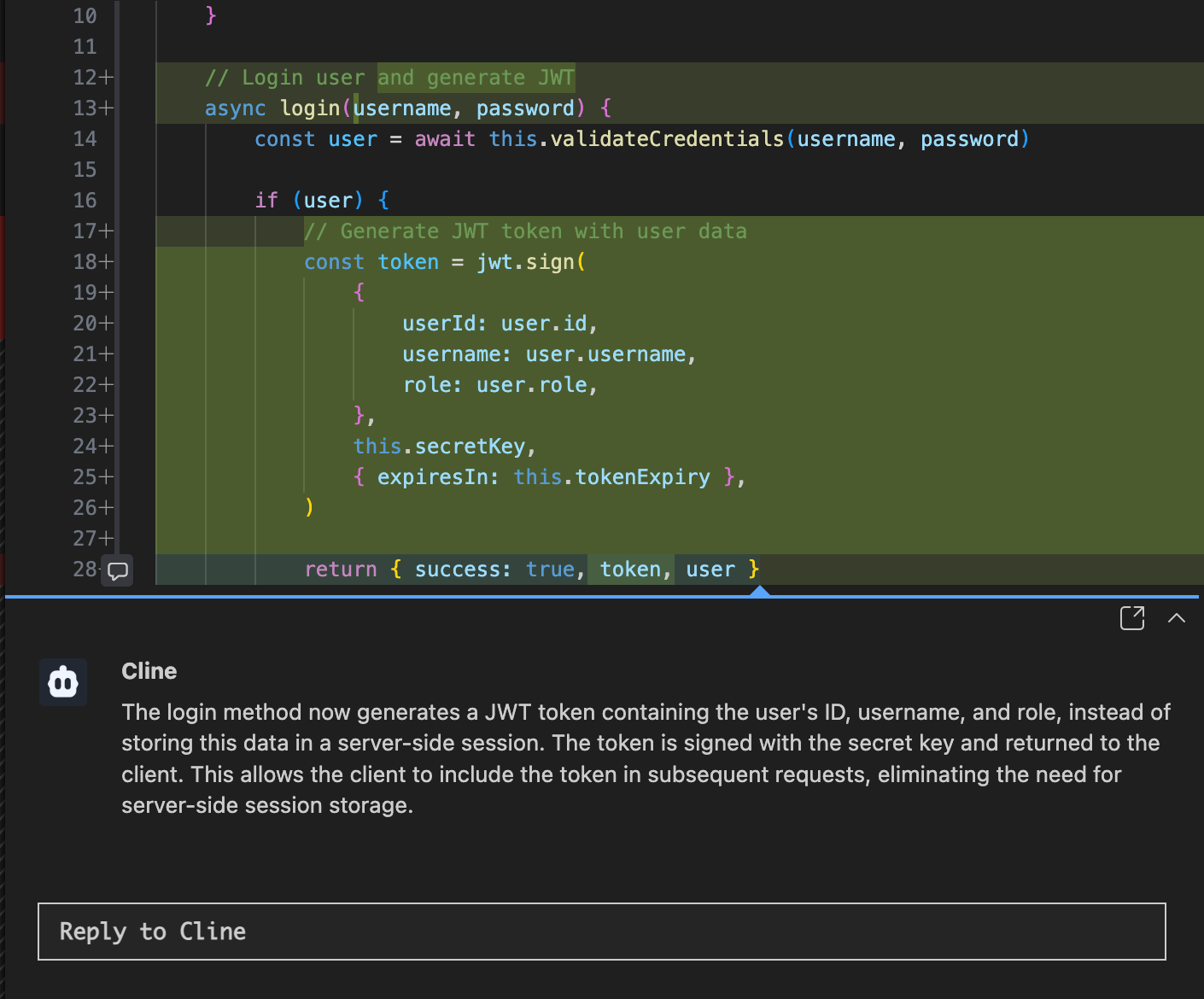
Task: Click the blue triangle comment thread marker
Action: pos(759,591)
